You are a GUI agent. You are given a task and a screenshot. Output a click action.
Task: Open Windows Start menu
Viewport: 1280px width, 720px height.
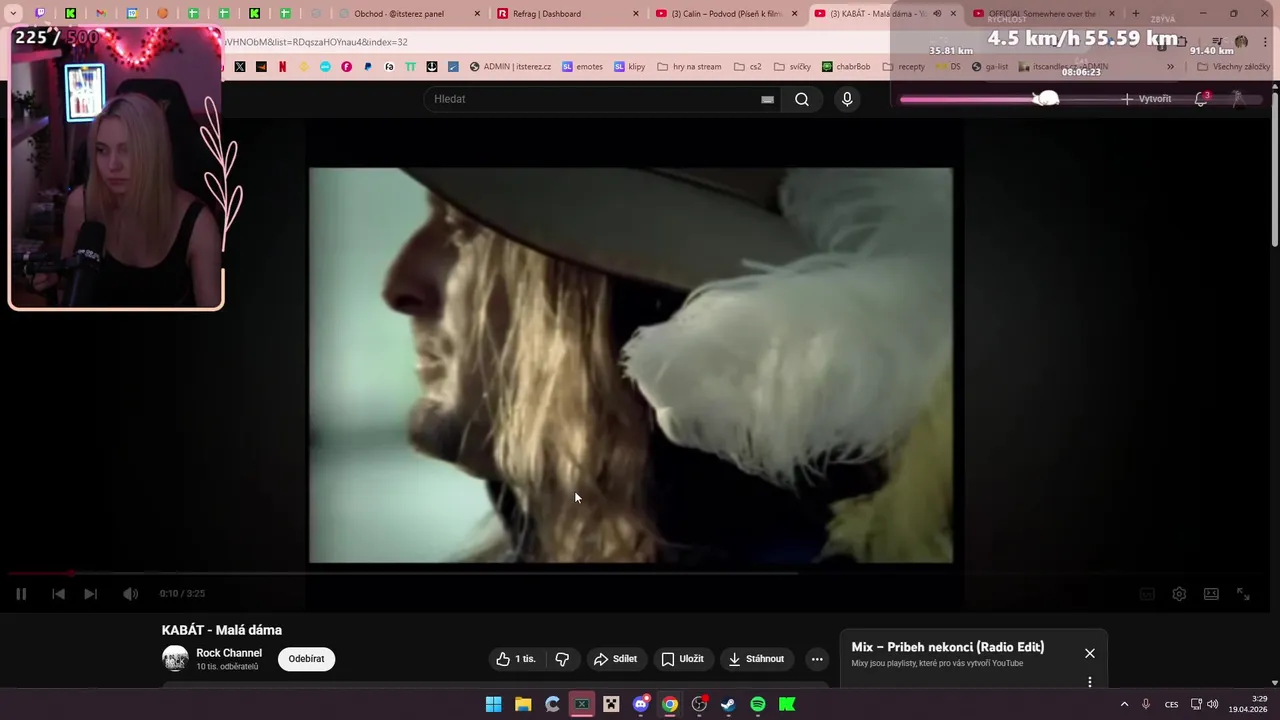click(493, 704)
